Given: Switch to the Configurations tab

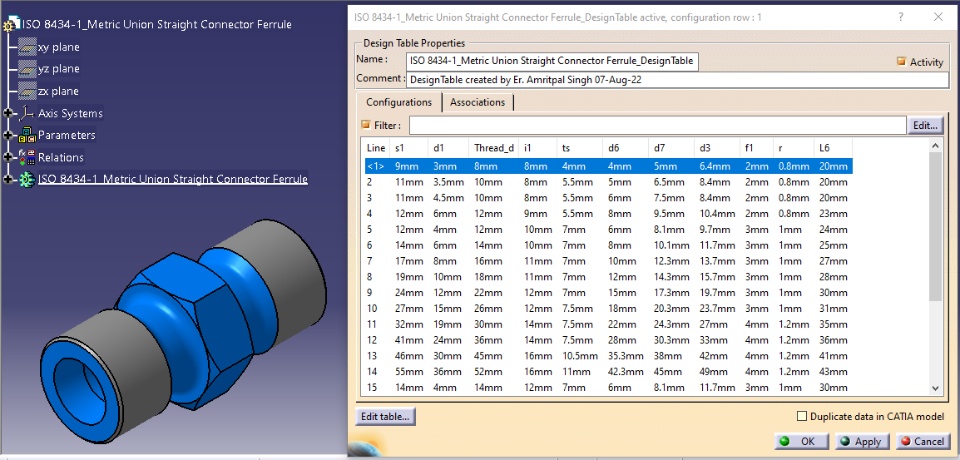Looking at the screenshot, I should 399,102.
